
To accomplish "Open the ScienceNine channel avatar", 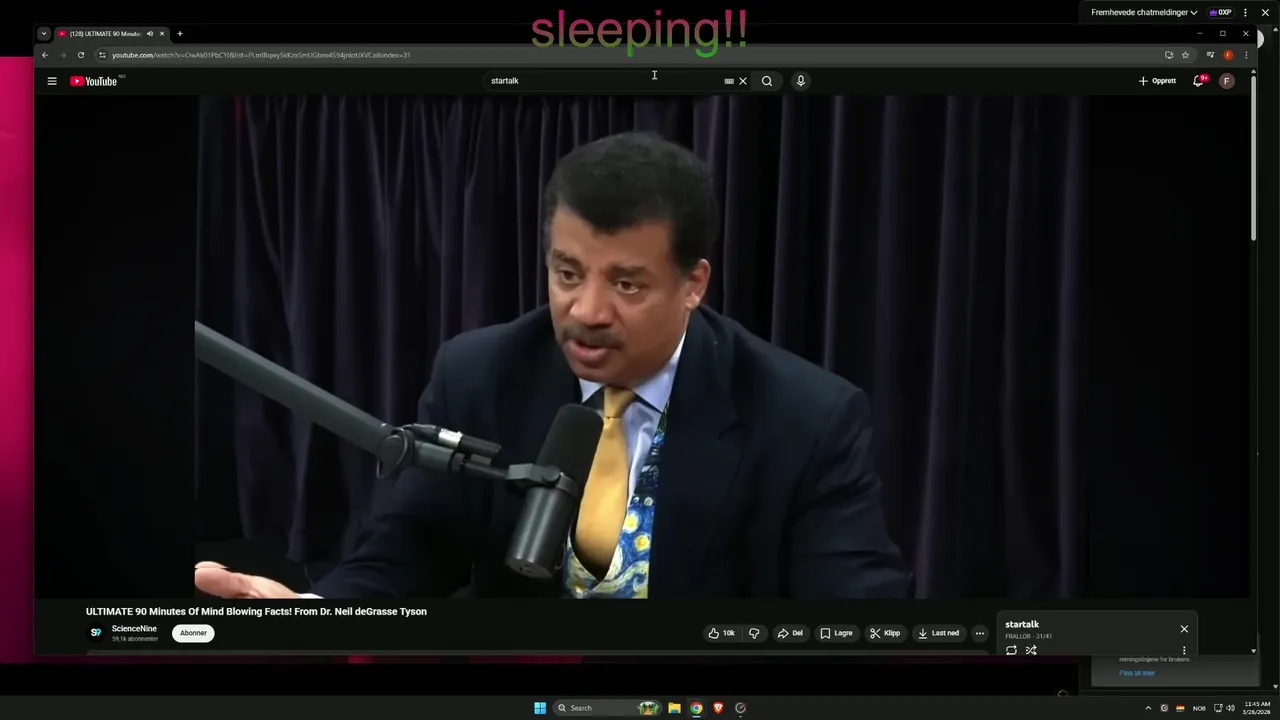I will 96,633.
